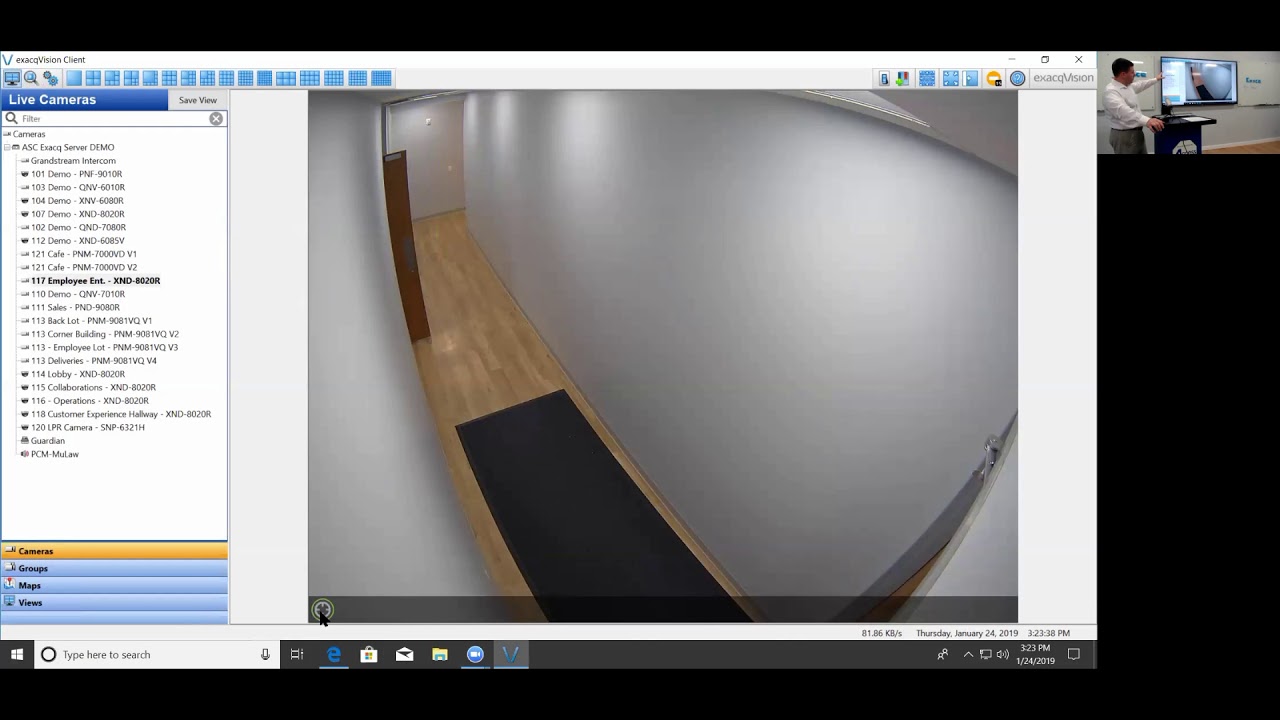This screenshot has height=720, width=1280.
Task: Select camera 107 Demo - XND-8020R
Action: [x=78, y=214]
